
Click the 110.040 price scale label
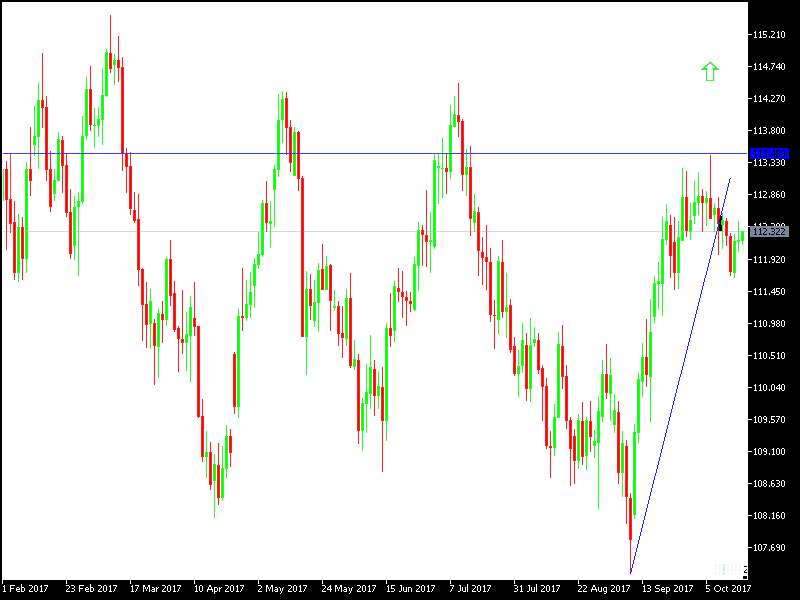pyautogui.click(x=770, y=388)
